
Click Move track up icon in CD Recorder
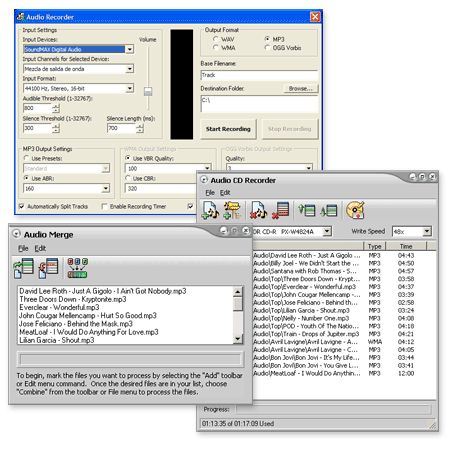[307, 211]
